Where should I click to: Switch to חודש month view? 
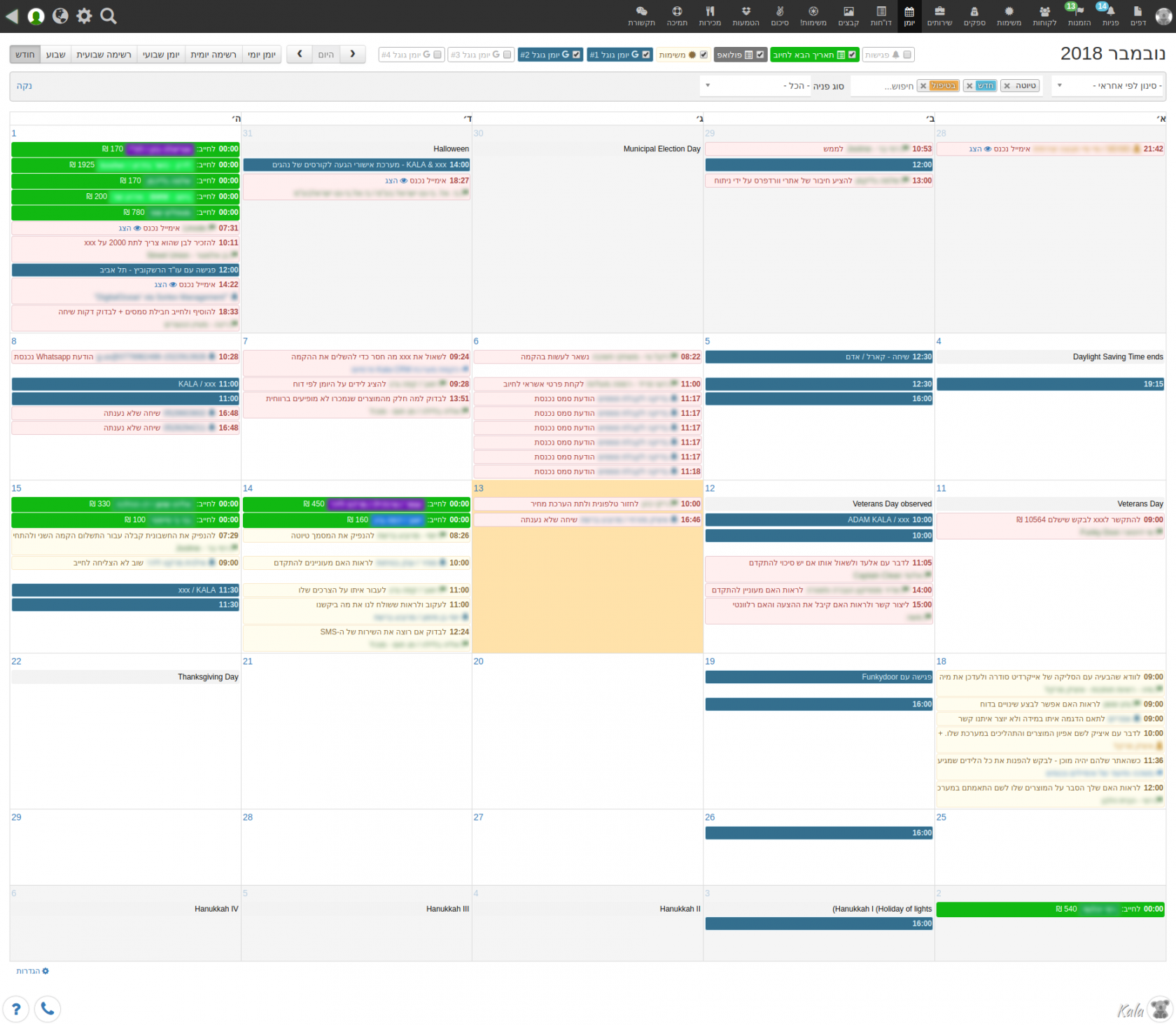(x=25, y=55)
